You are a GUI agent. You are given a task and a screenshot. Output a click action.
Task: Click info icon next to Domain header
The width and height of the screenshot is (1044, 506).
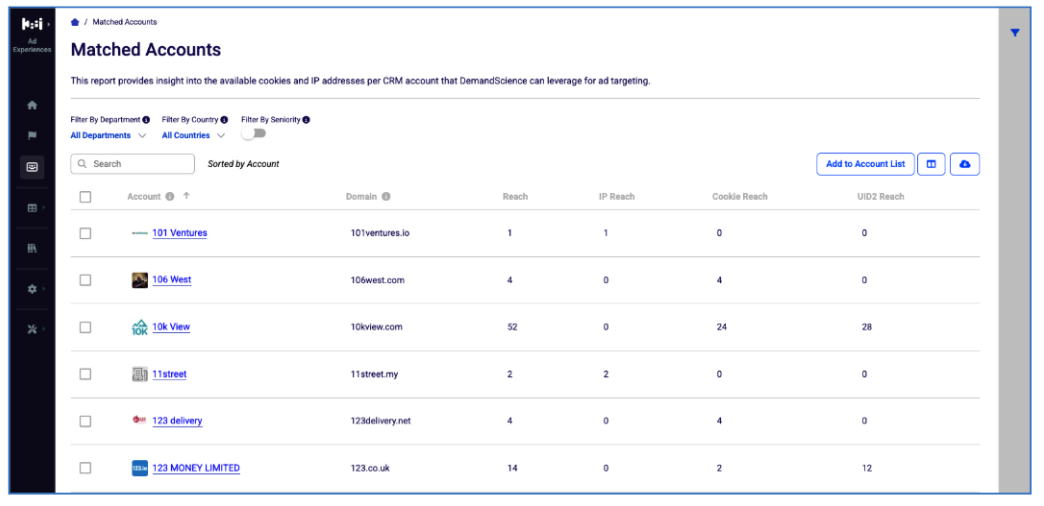click(386, 196)
